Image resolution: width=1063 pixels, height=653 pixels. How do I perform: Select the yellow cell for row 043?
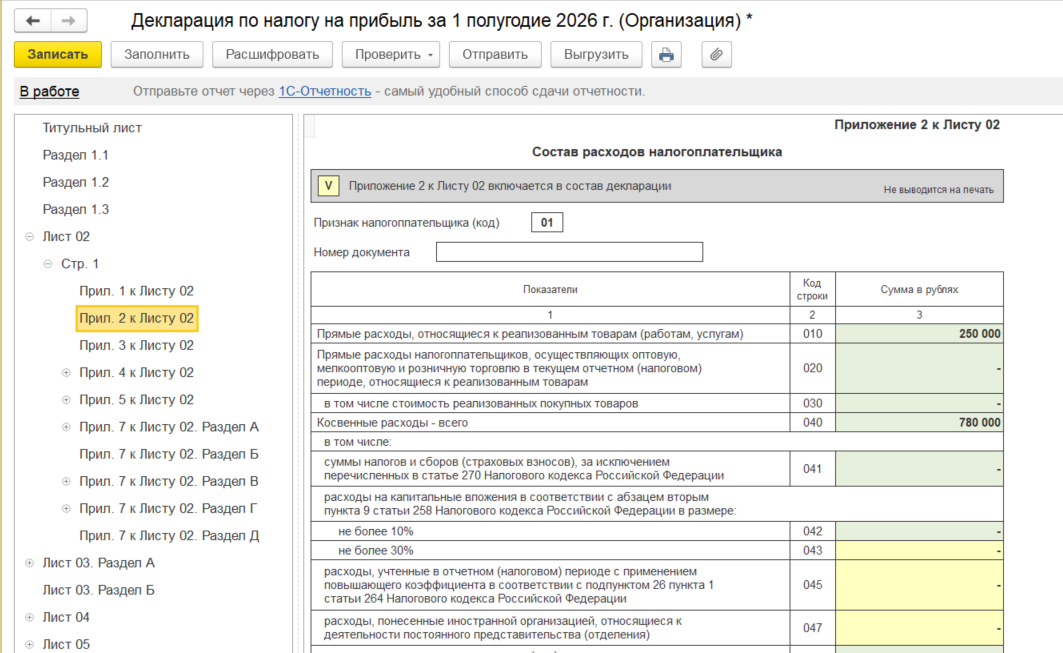coord(919,551)
